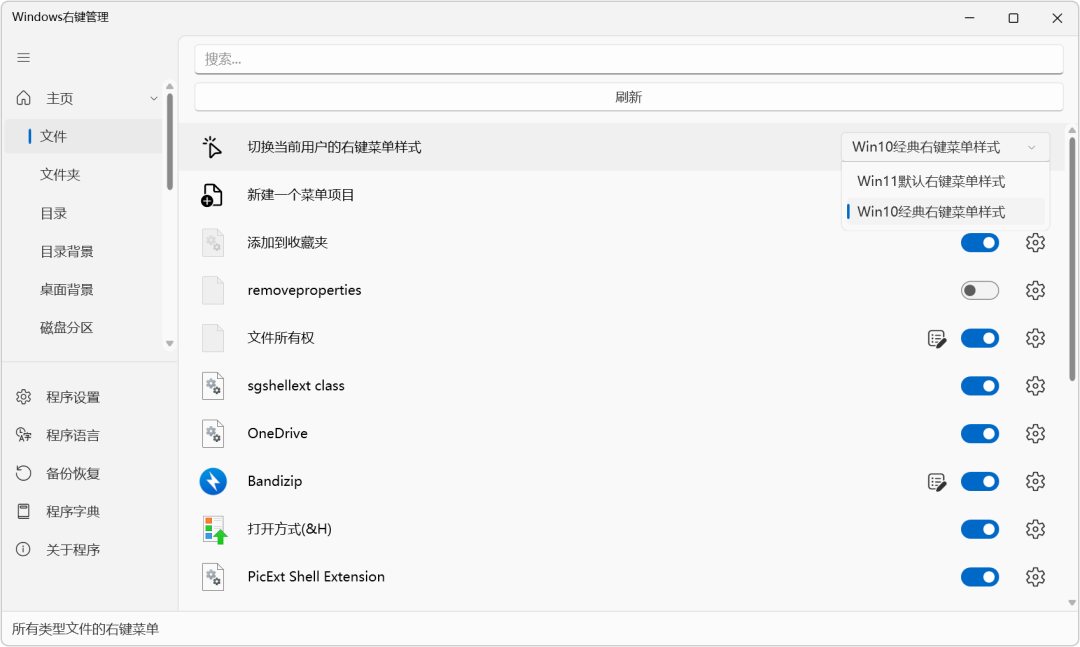Open 程序设置 page
The image size is (1080, 647).
(88, 397)
